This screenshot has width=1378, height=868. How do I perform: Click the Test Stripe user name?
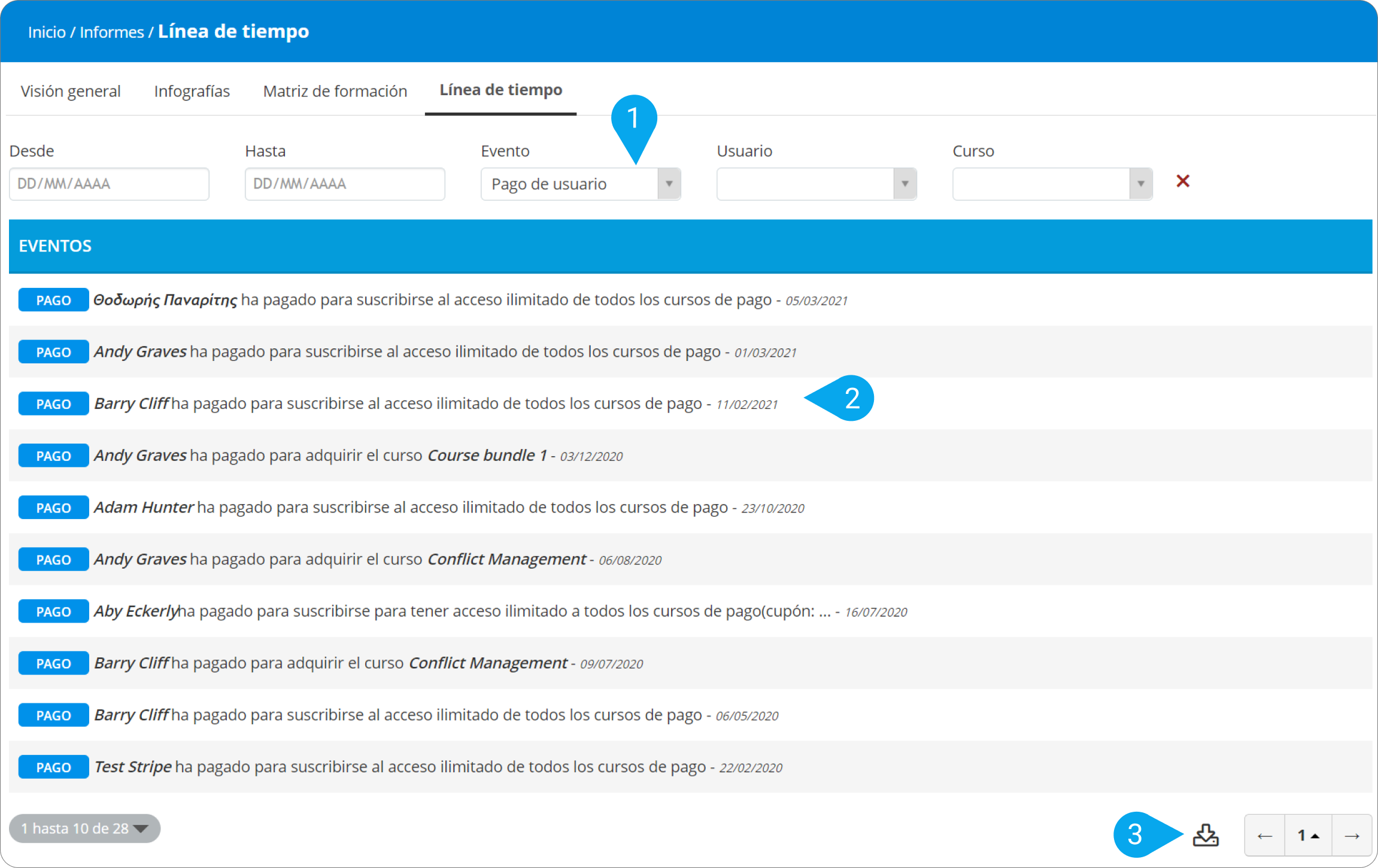click(133, 767)
